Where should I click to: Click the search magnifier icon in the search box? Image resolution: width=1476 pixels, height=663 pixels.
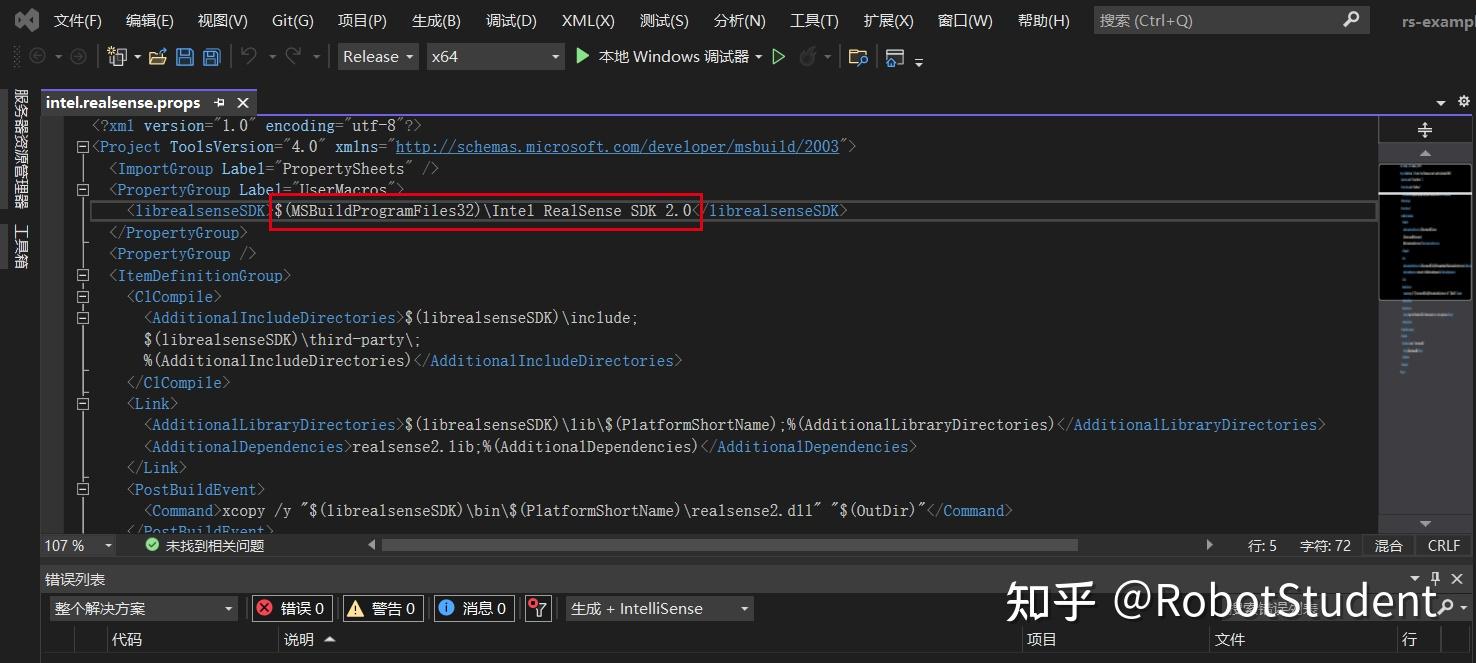click(x=1351, y=19)
